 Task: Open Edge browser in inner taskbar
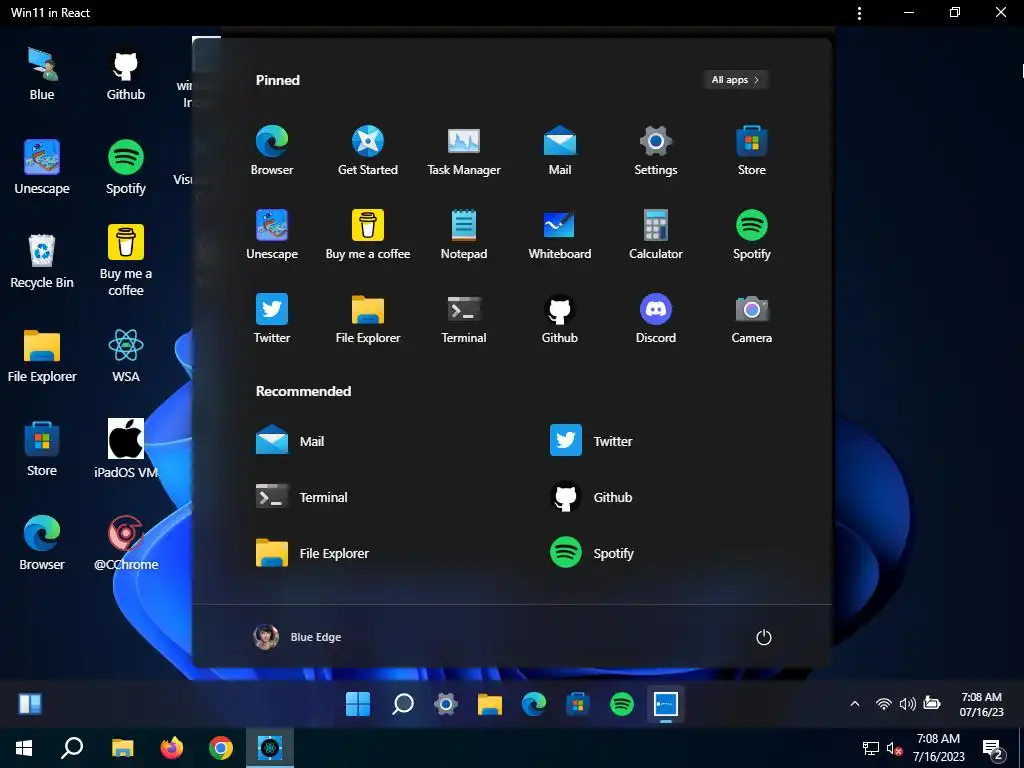pos(534,704)
